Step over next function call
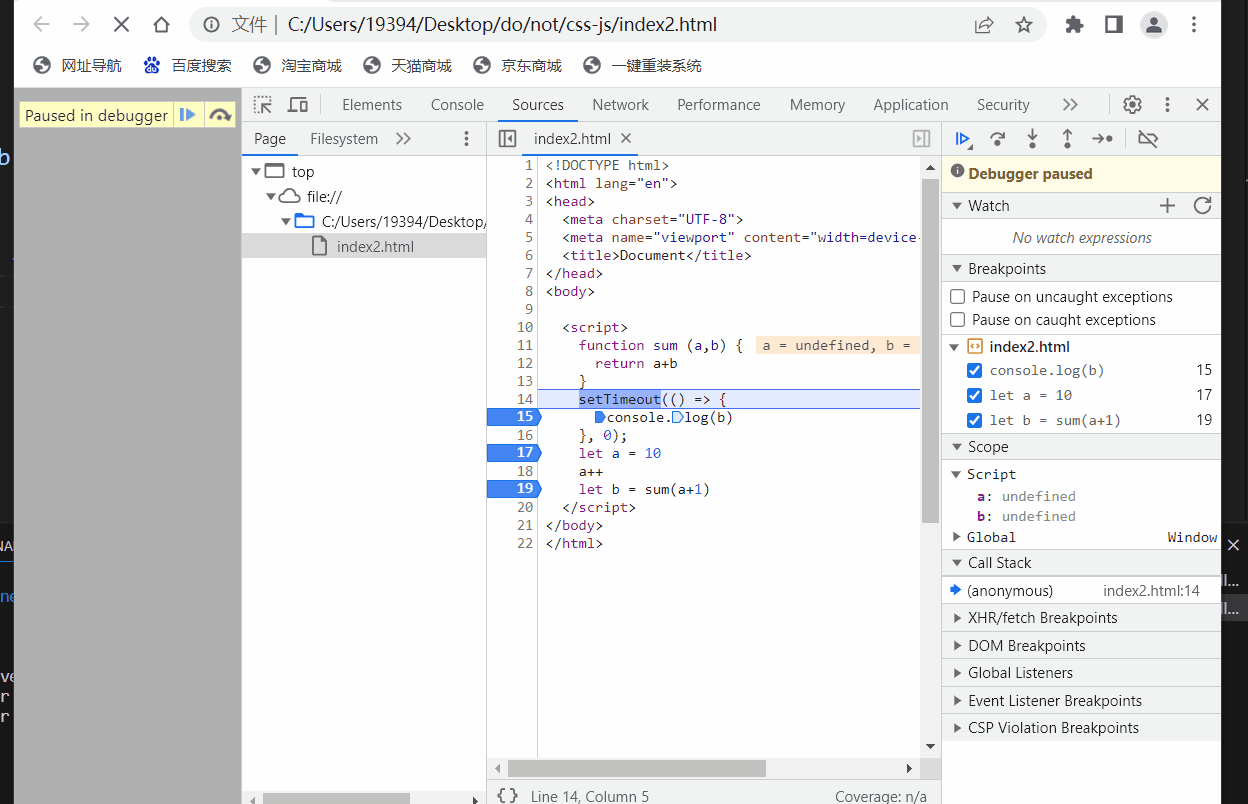The image size is (1248, 804). point(997,139)
